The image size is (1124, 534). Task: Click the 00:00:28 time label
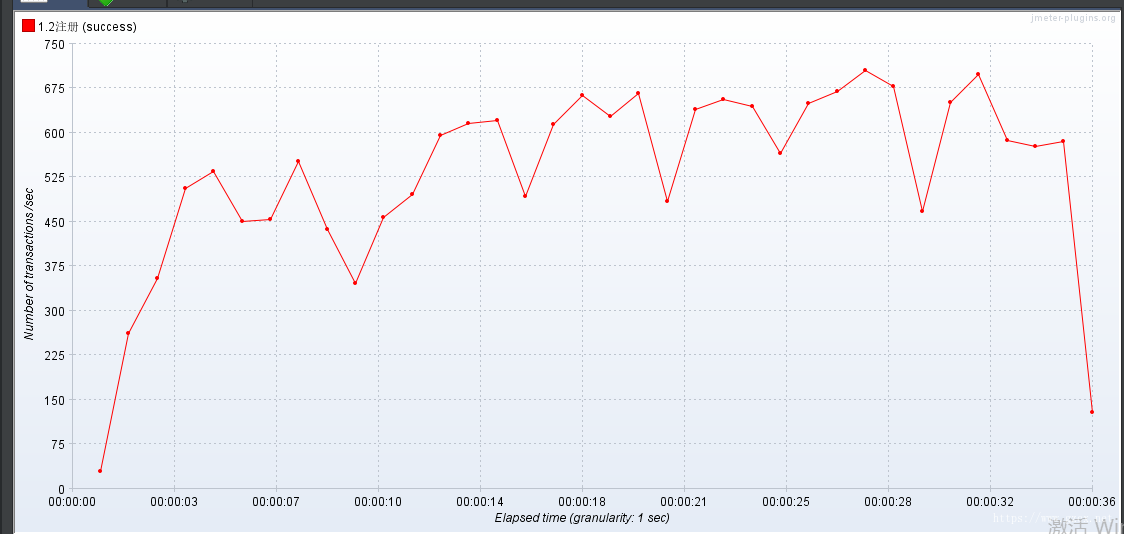click(x=888, y=502)
